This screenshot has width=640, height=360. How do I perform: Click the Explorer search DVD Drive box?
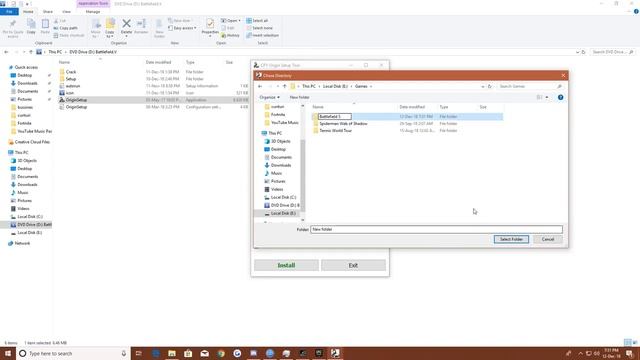point(613,52)
